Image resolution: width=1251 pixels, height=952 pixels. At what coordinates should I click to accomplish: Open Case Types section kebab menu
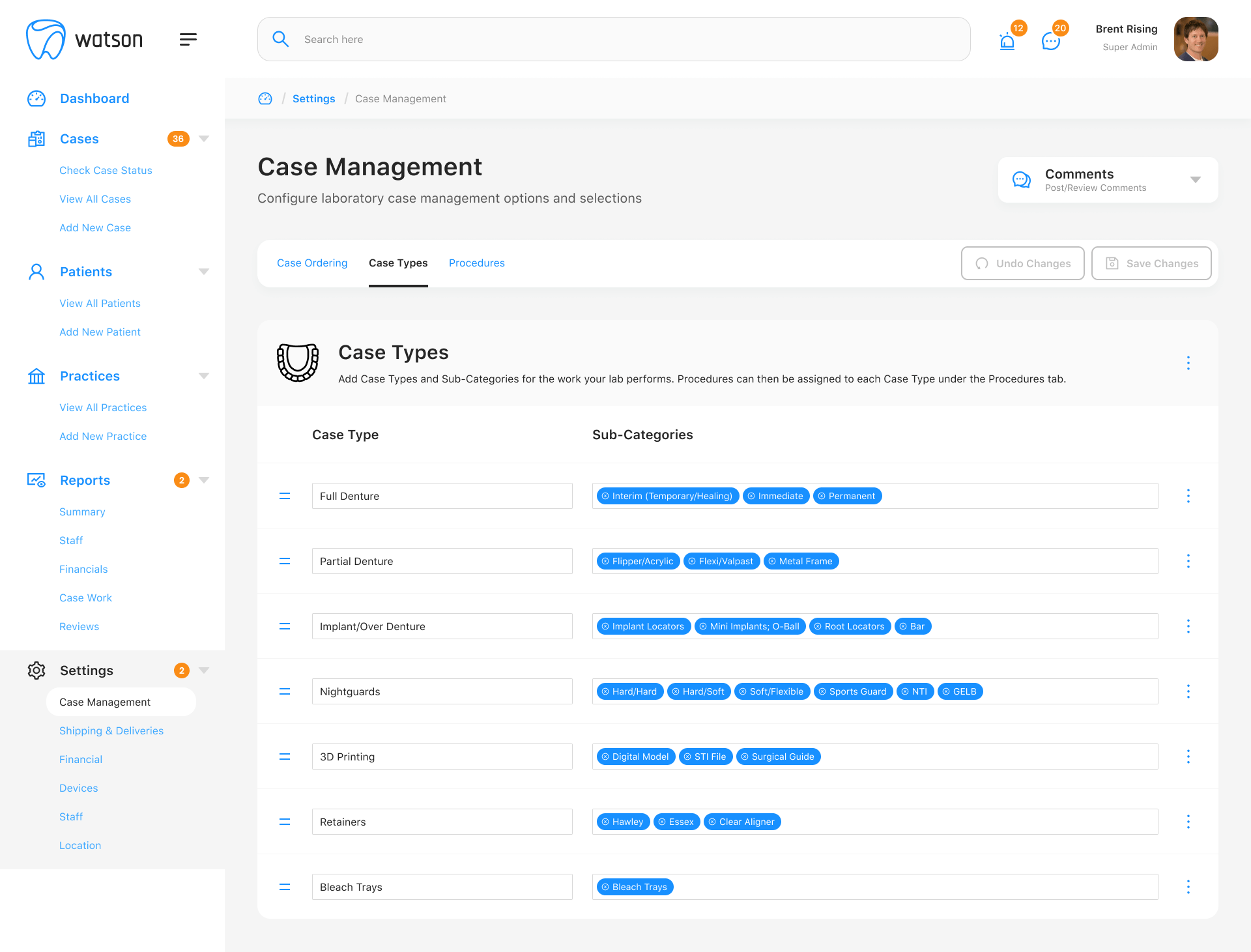click(1188, 363)
